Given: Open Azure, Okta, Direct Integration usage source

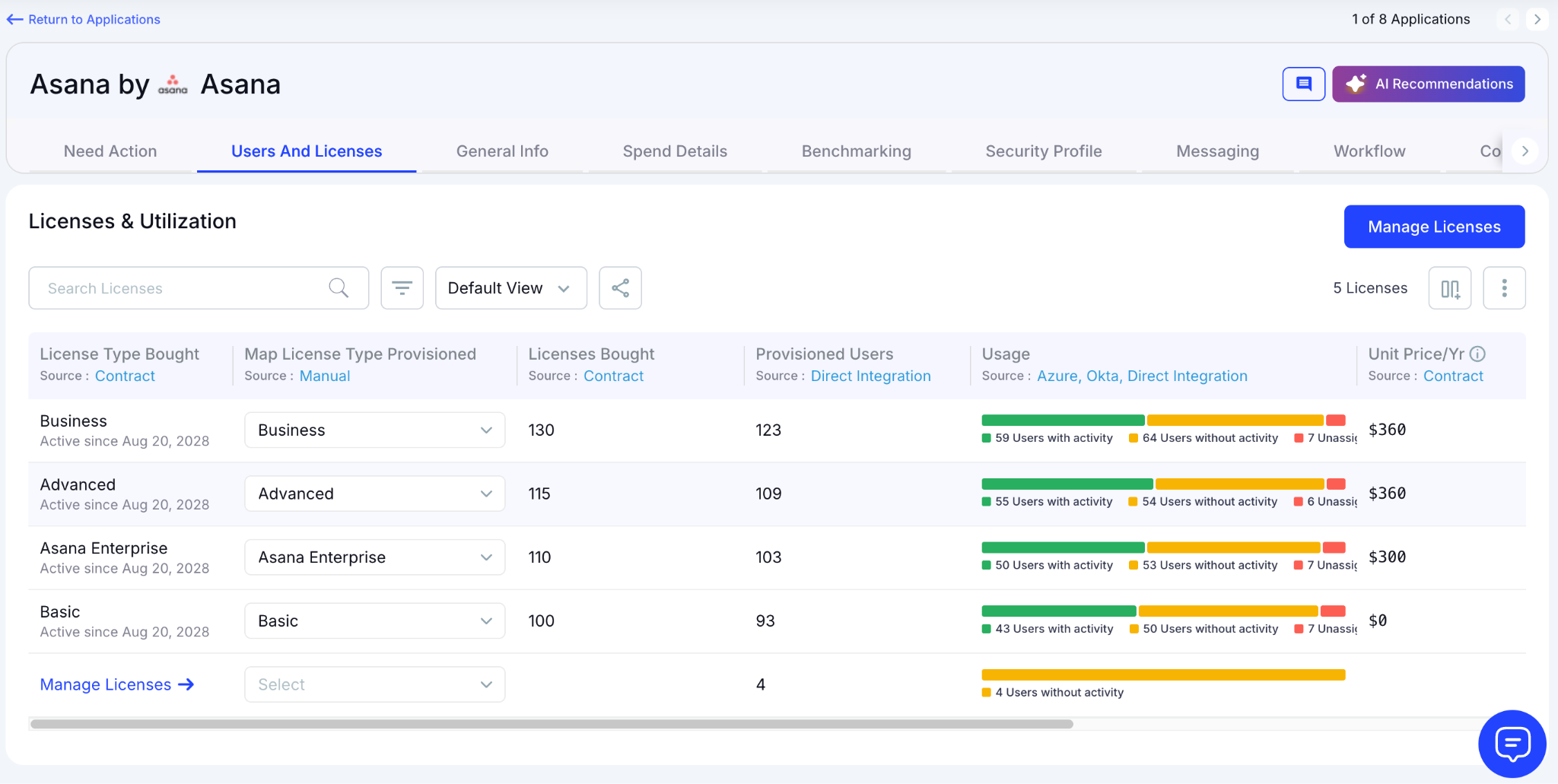Looking at the screenshot, I should 1142,376.
